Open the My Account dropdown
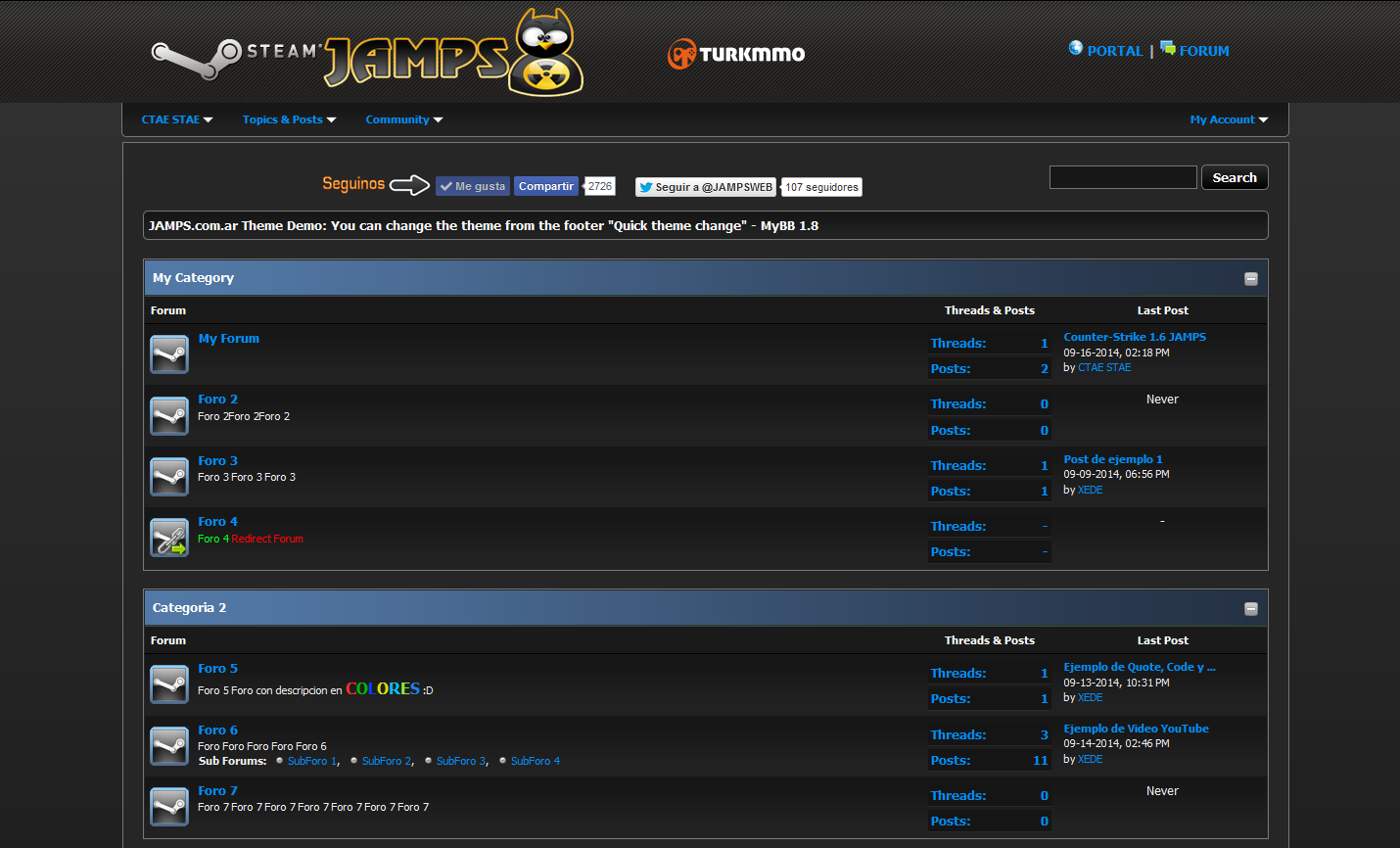1400x848 pixels. 1229,119
